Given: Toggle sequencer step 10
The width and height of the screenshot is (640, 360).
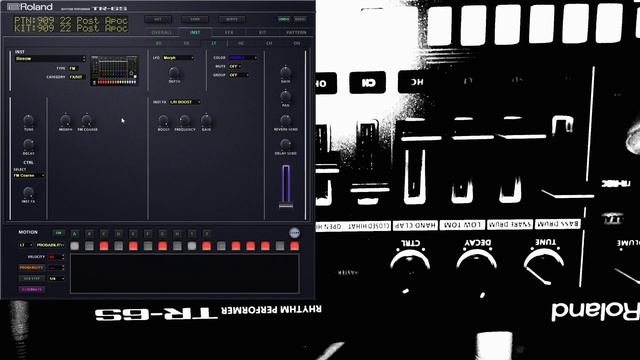Looking at the screenshot, I should coord(207,246).
